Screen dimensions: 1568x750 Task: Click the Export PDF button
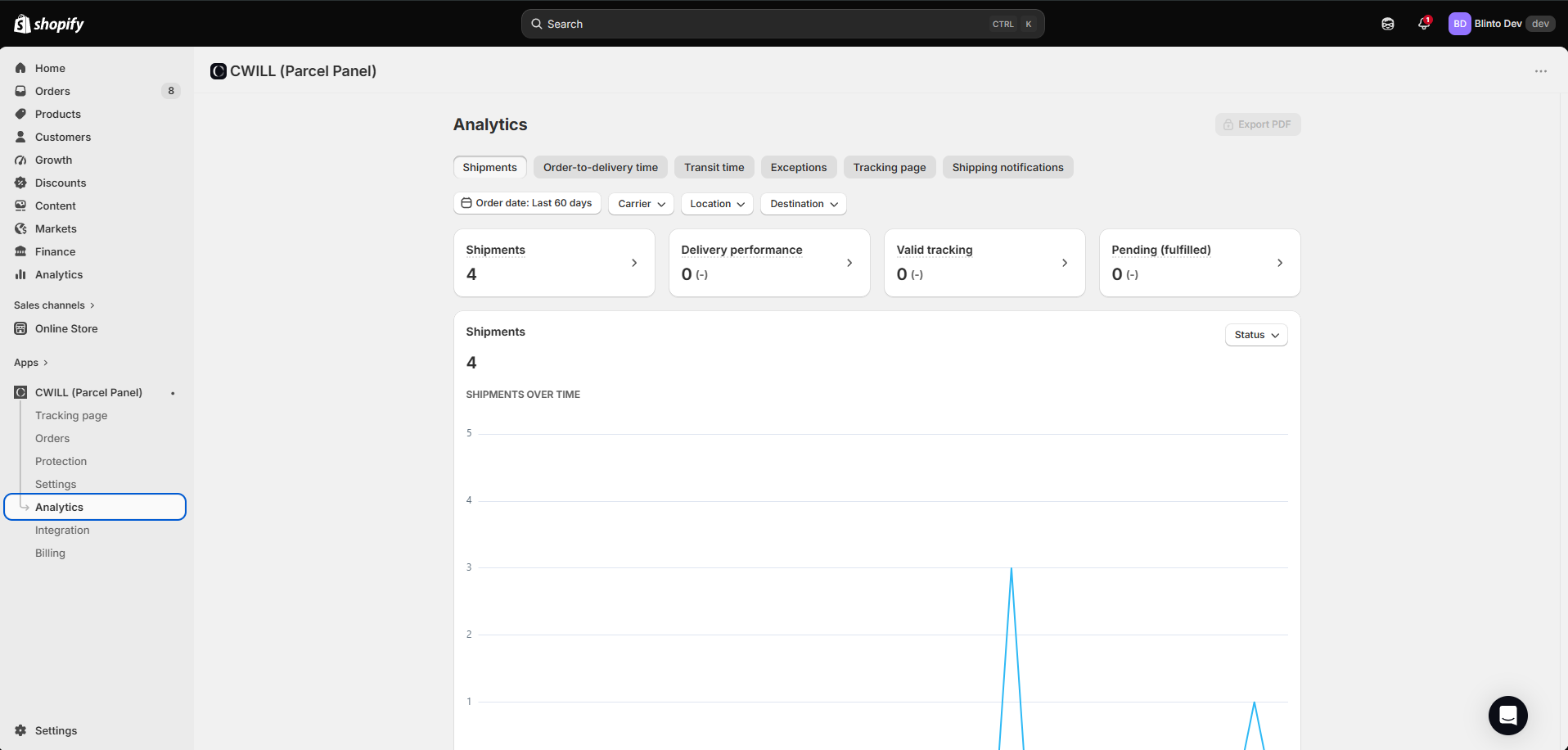pyautogui.click(x=1257, y=124)
